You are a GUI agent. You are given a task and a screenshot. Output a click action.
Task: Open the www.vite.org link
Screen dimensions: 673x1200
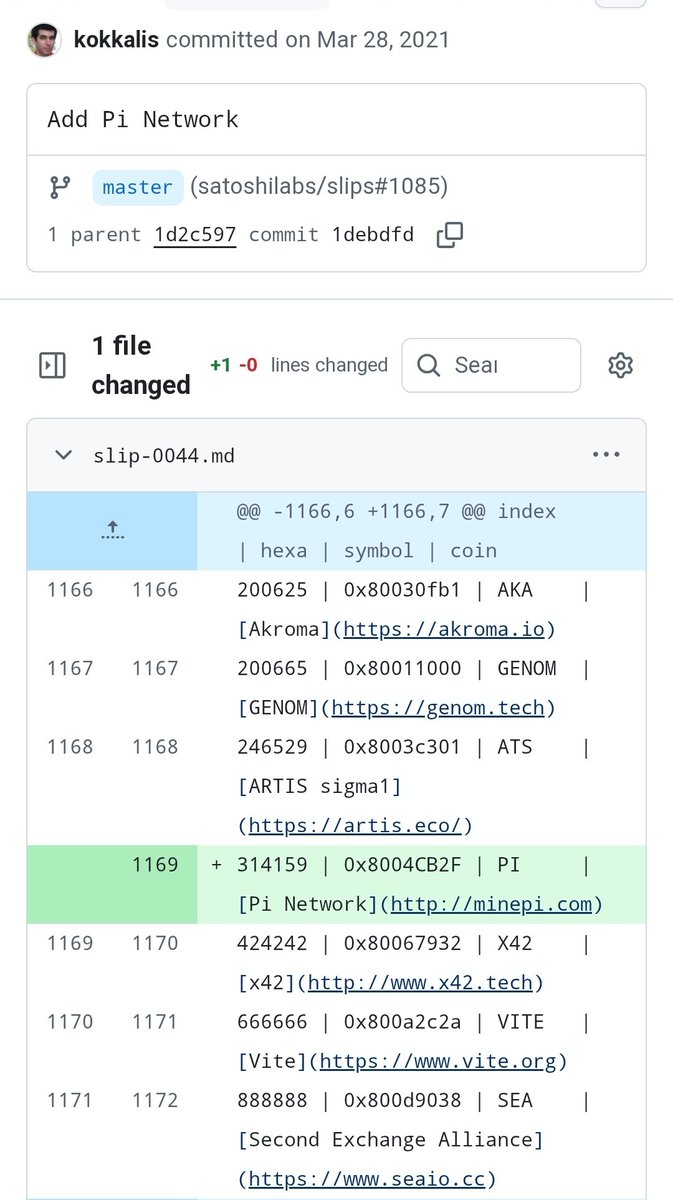point(438,1061)
